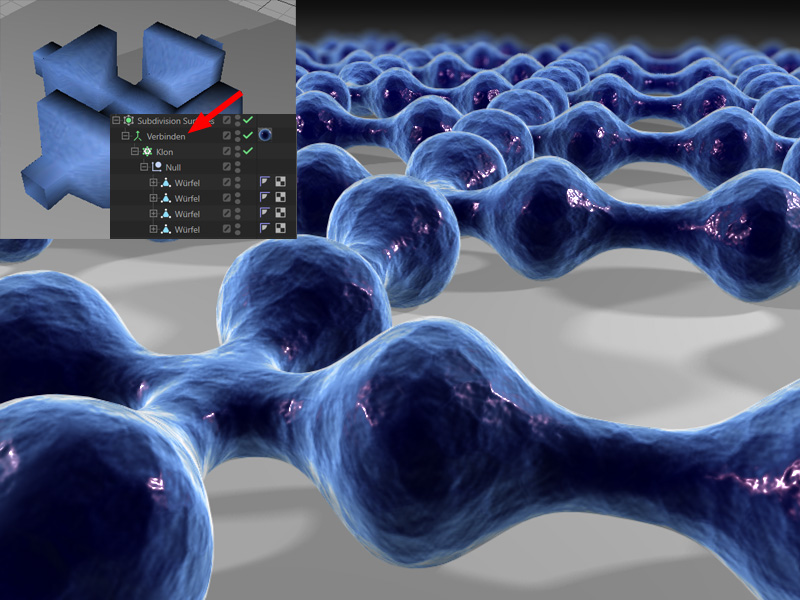800x600 pixels.
Task: Click the UVW checkerboard tag on last Würfel
Action: coord(280,228)
